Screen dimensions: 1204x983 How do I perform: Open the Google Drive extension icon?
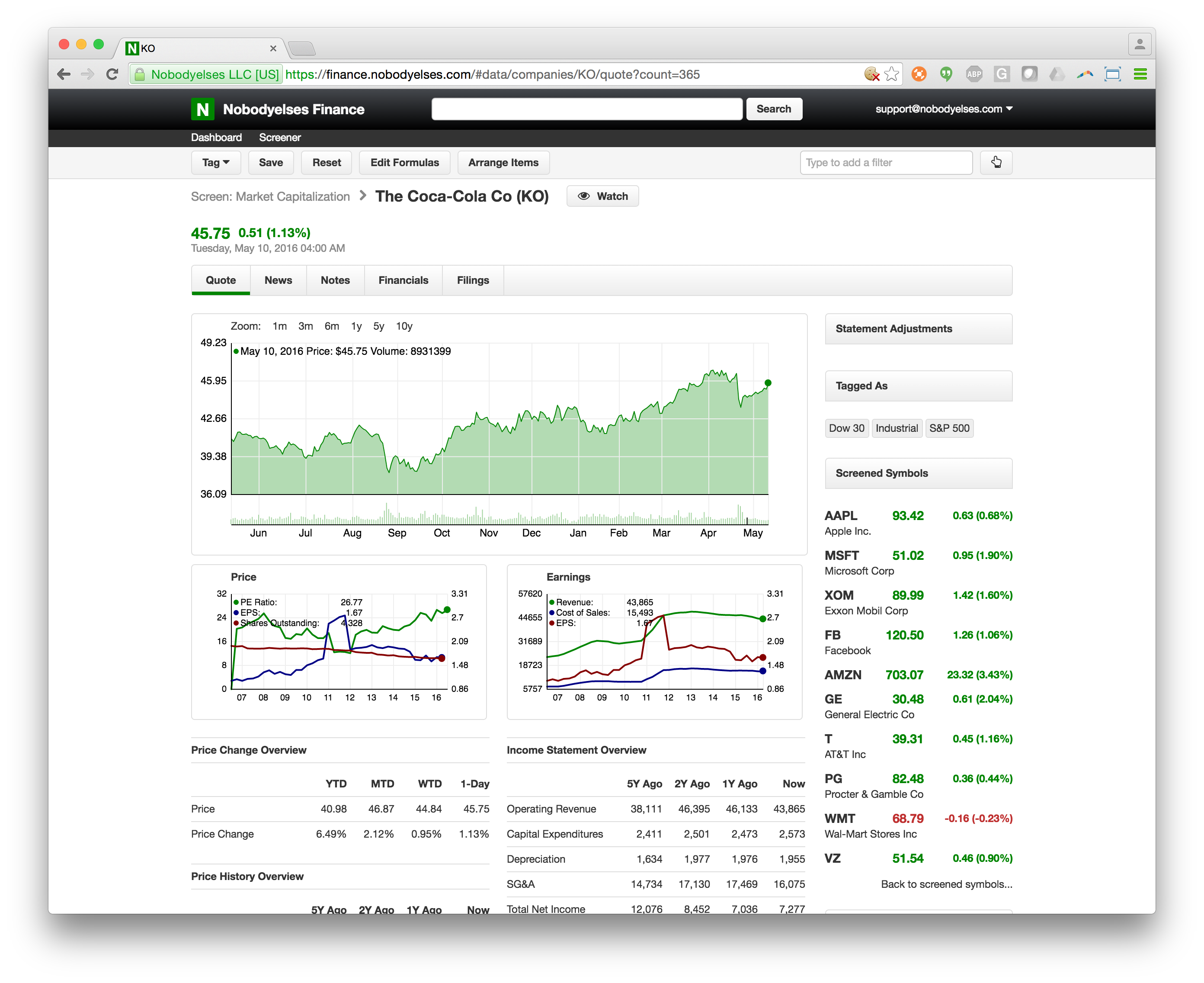(1056, 74)
